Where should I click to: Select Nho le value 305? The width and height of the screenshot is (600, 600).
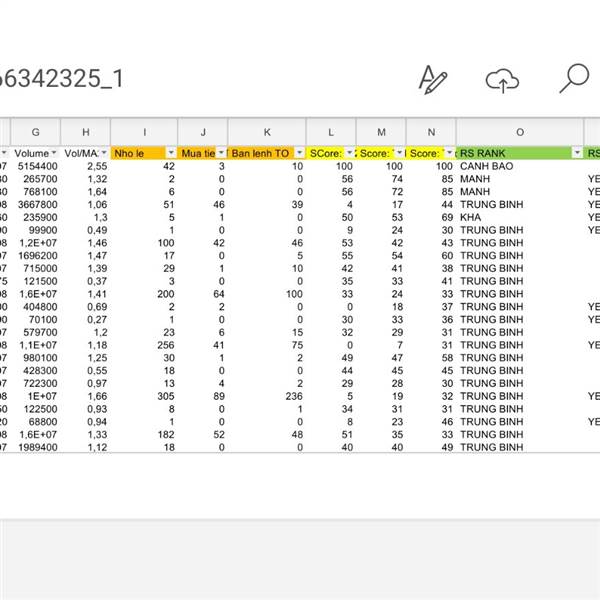click(x=144, y=396)
